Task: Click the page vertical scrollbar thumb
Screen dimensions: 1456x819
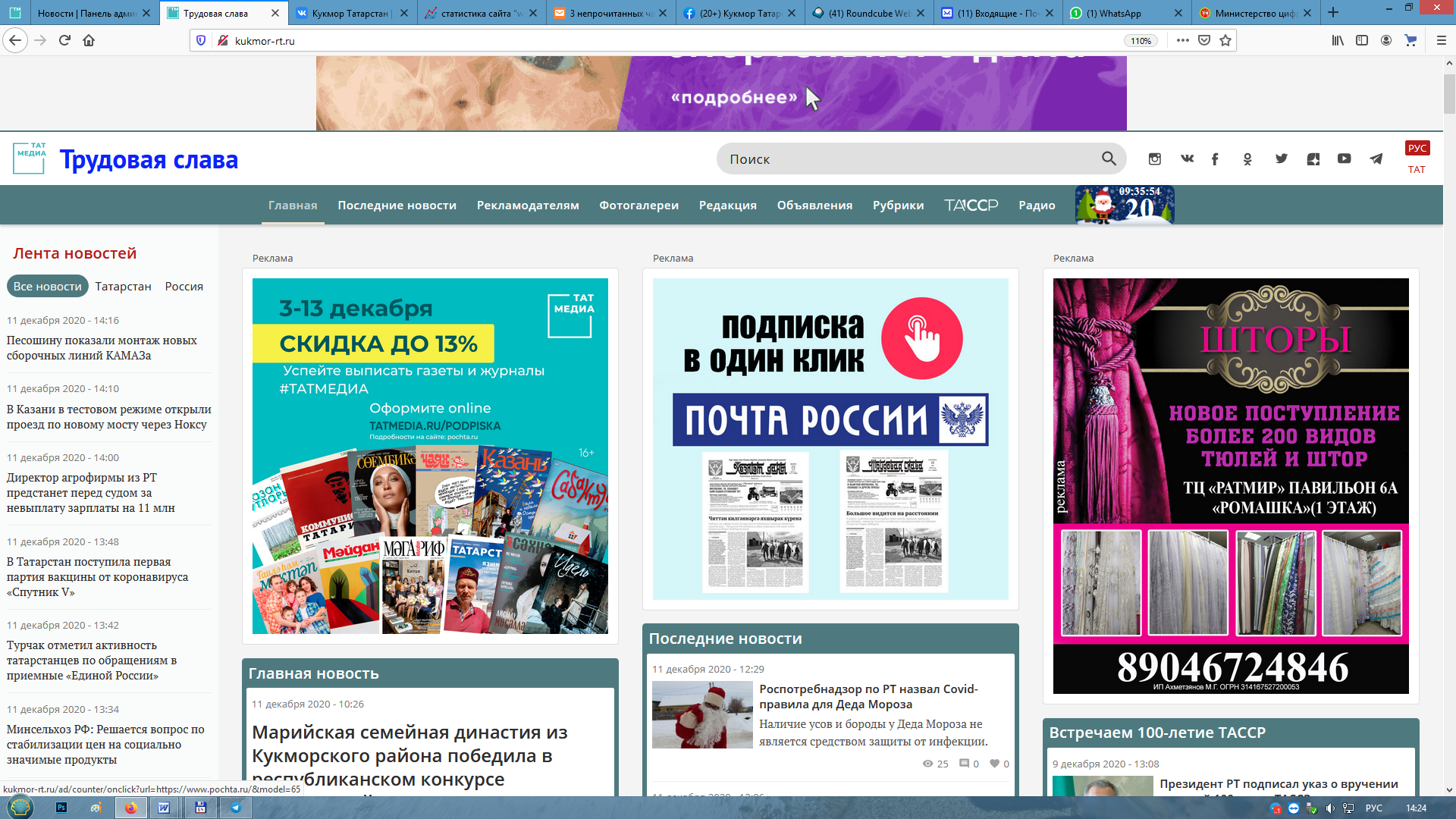Action: click(x=1449, y=93)
